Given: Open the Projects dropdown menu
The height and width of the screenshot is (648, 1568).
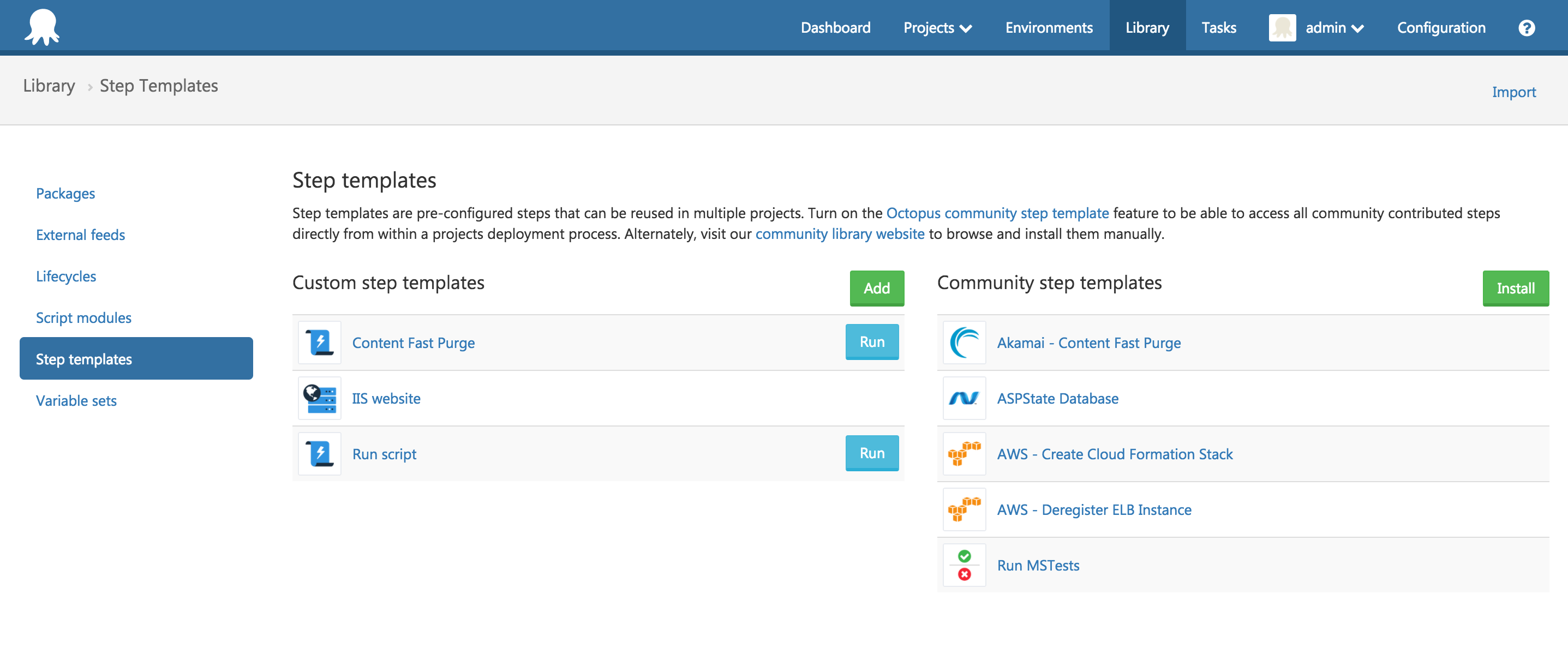Looking at the screenshot, I should pos(936,27).
